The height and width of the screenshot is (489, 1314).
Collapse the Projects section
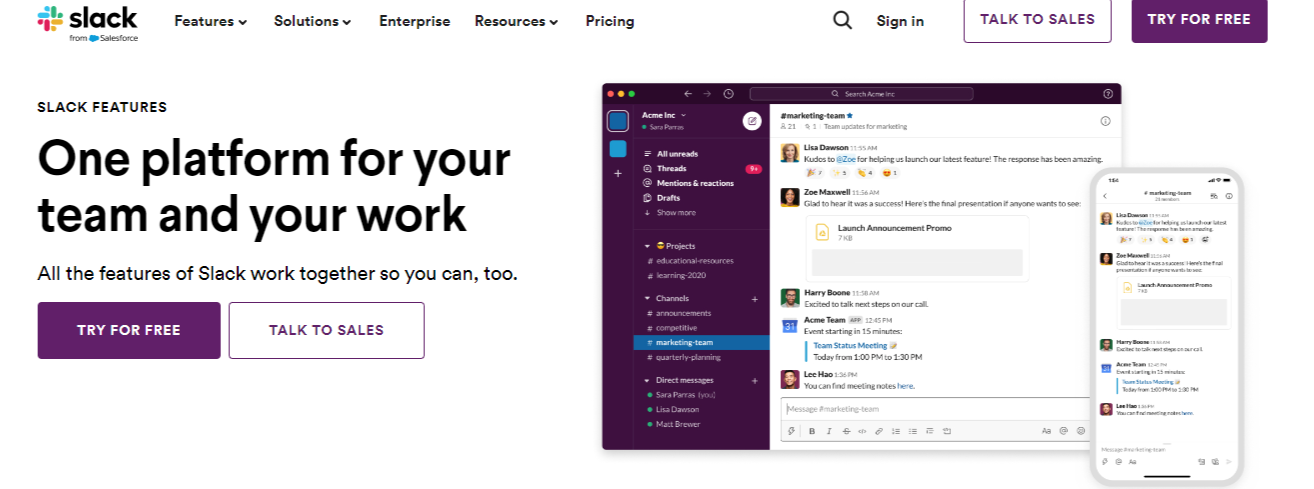(647, 246)
